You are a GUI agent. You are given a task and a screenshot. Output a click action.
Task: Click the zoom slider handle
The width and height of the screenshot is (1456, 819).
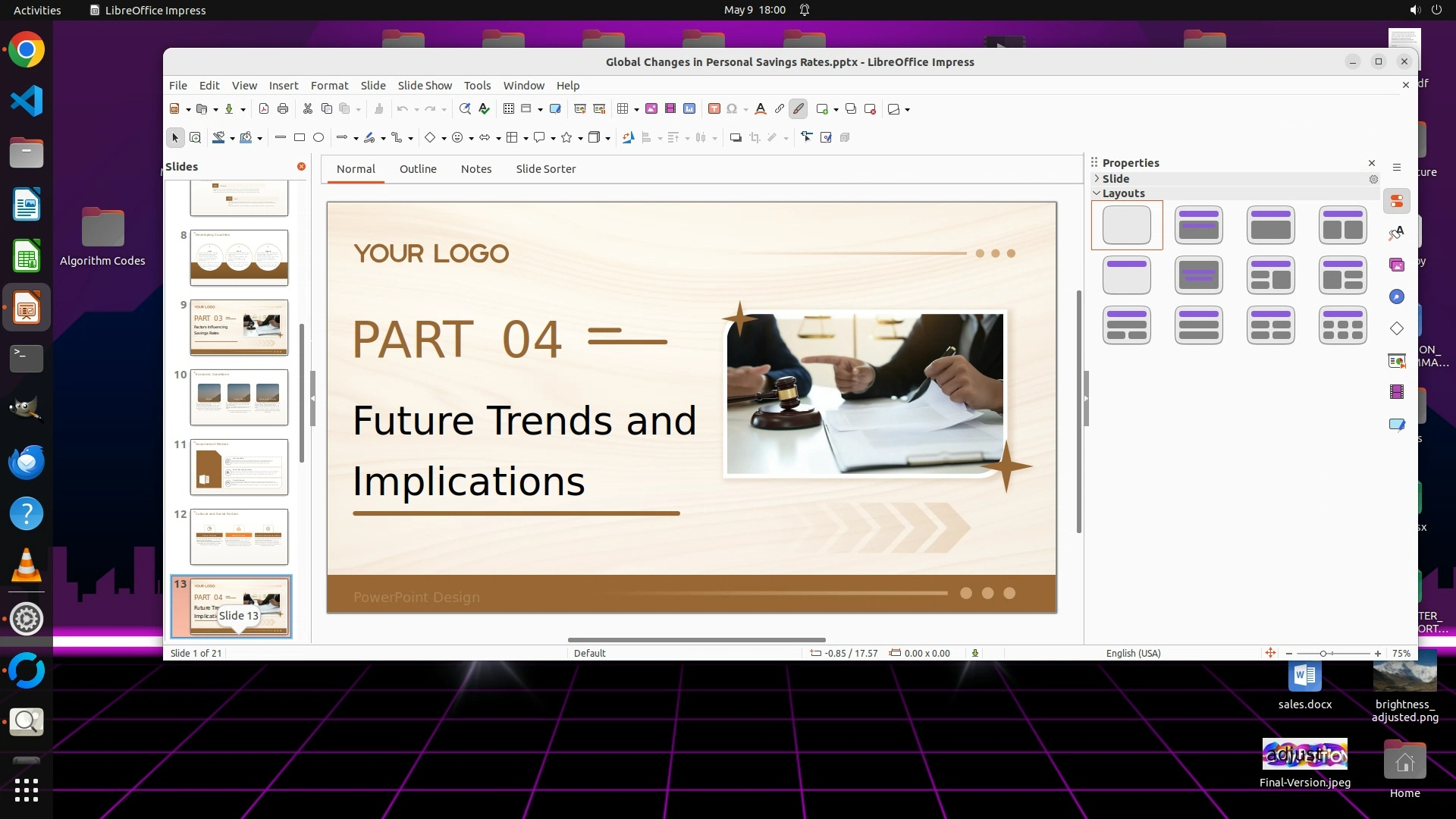[1323, 654]
